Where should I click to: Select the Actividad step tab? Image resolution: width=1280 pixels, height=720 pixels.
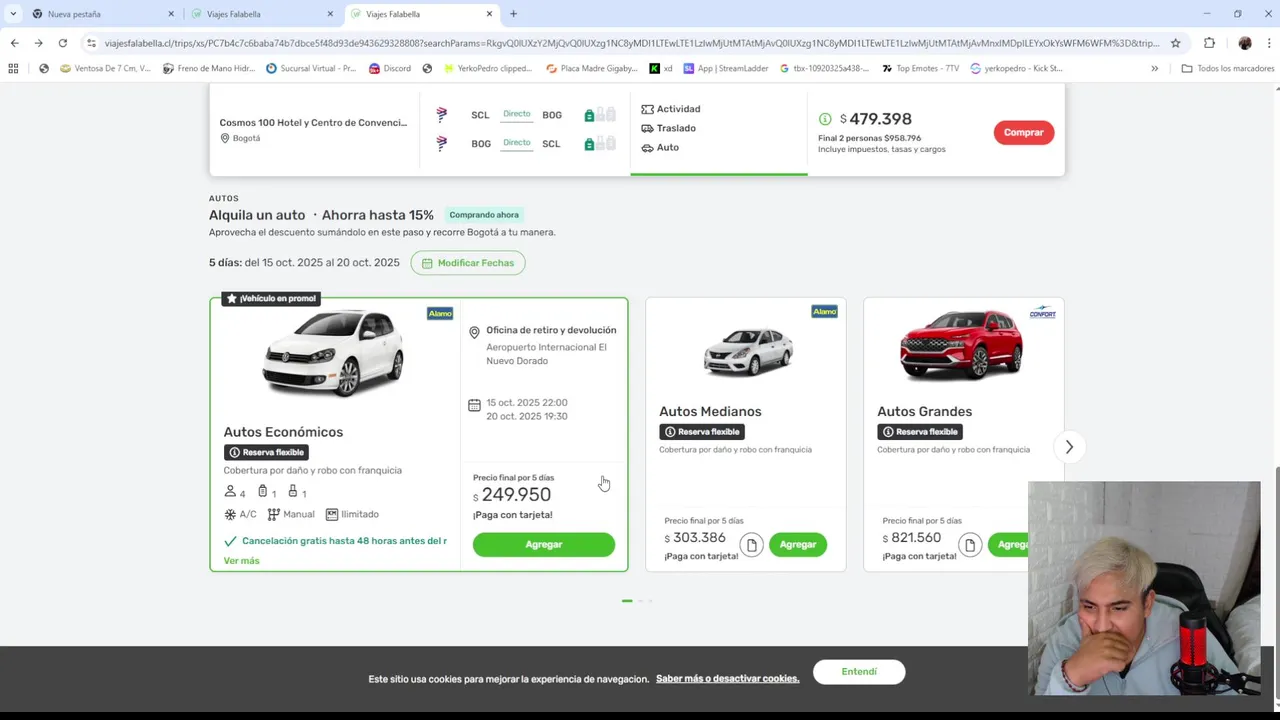point(670,109)
